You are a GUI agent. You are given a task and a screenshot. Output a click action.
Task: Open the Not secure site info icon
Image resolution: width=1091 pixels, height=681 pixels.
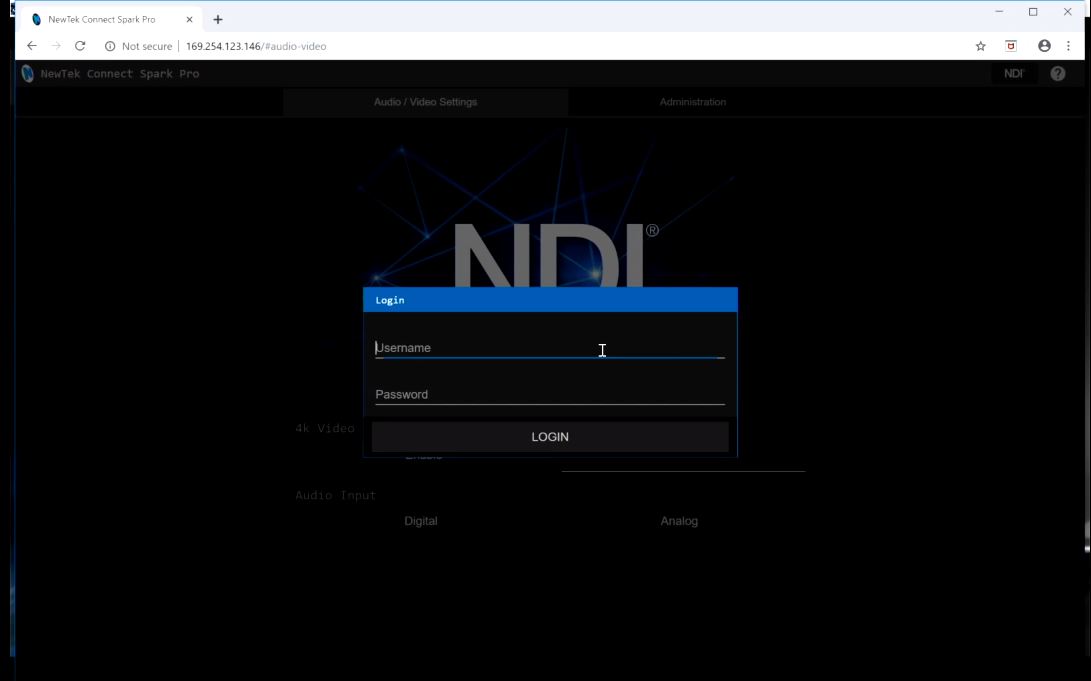tap(110, 47)
